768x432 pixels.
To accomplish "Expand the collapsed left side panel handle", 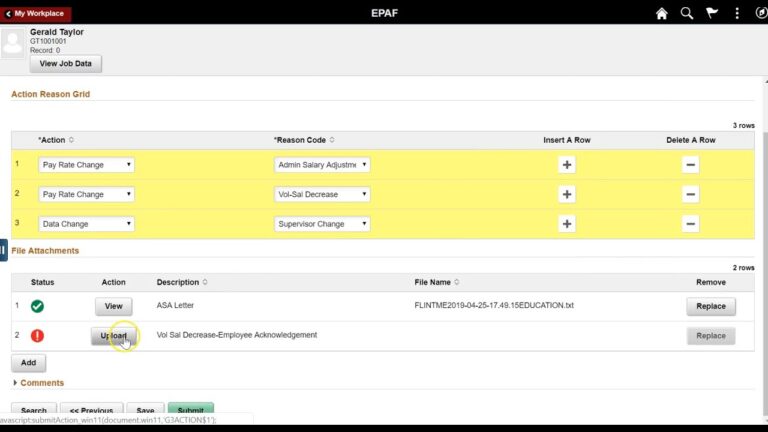I will coord(4,250).
